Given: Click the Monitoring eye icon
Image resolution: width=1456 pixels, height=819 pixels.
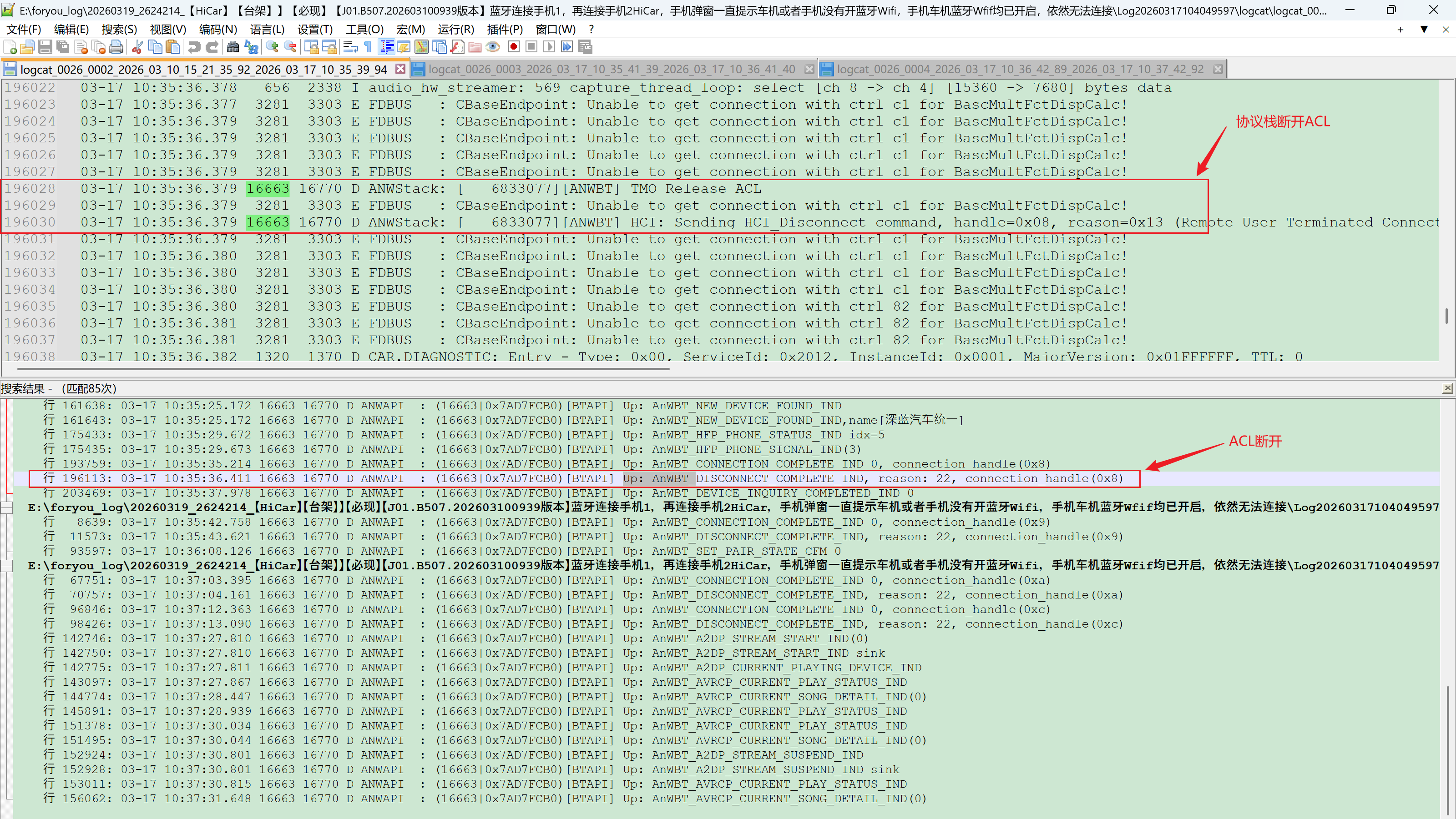Looking at the screenshot, I should [493, 47].
